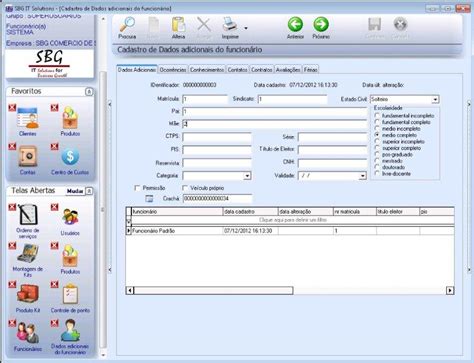Open Centro de Custos dollar icon
Image resolution: width=474 pixels, height=363 pixels.
pos(70,157)
